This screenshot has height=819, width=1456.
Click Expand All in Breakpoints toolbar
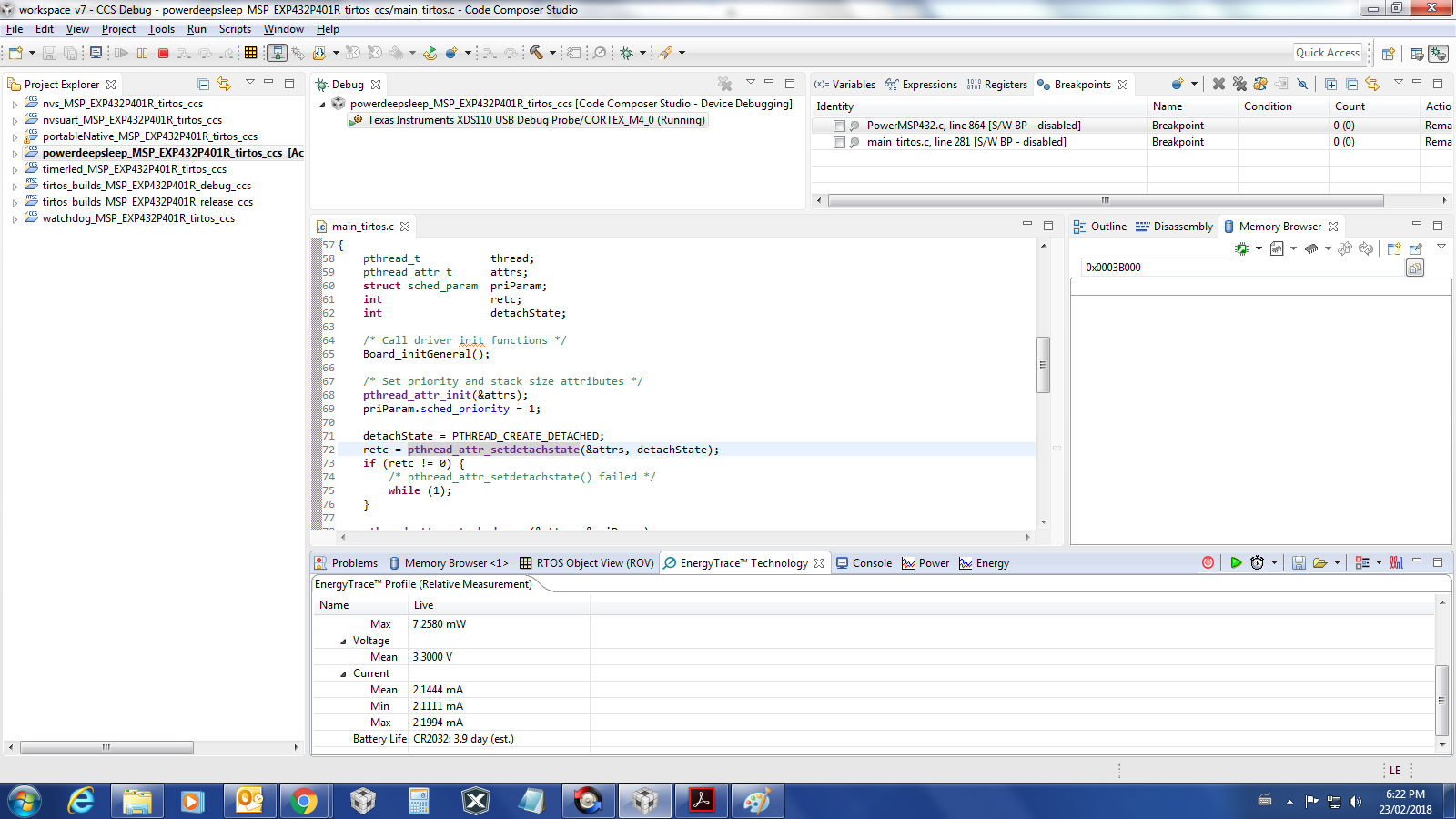pos(1330,84)
